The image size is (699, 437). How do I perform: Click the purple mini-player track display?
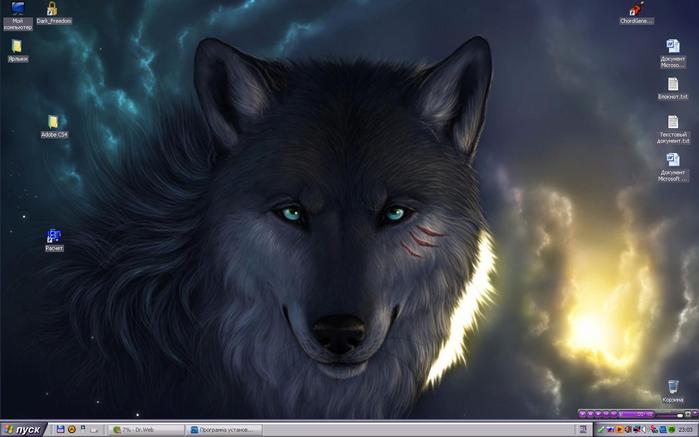click(x=636, y=414)
